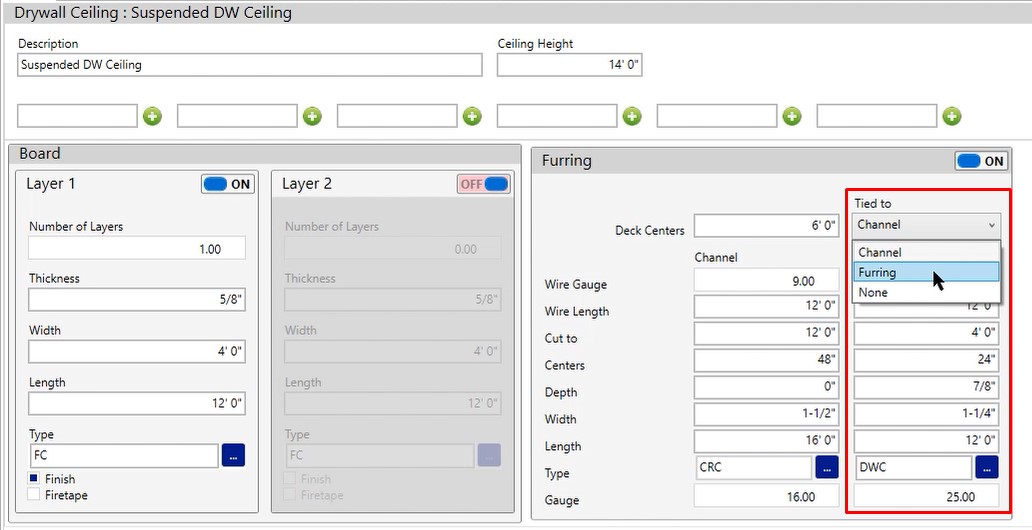This screenshot has width=1032, height=530.
Task: Open browse button next to DWC type
Action: tap(986, 467)
